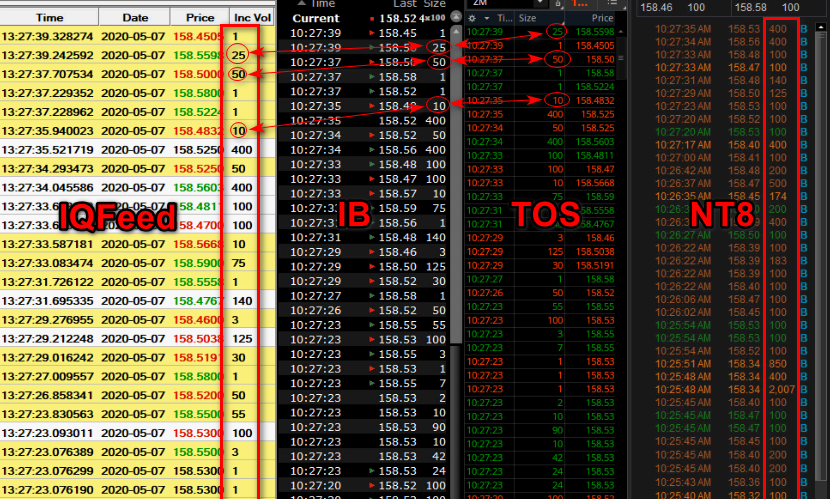
Task: Select IB row 10:27:31 158.48 140
Action: [364, 238]
